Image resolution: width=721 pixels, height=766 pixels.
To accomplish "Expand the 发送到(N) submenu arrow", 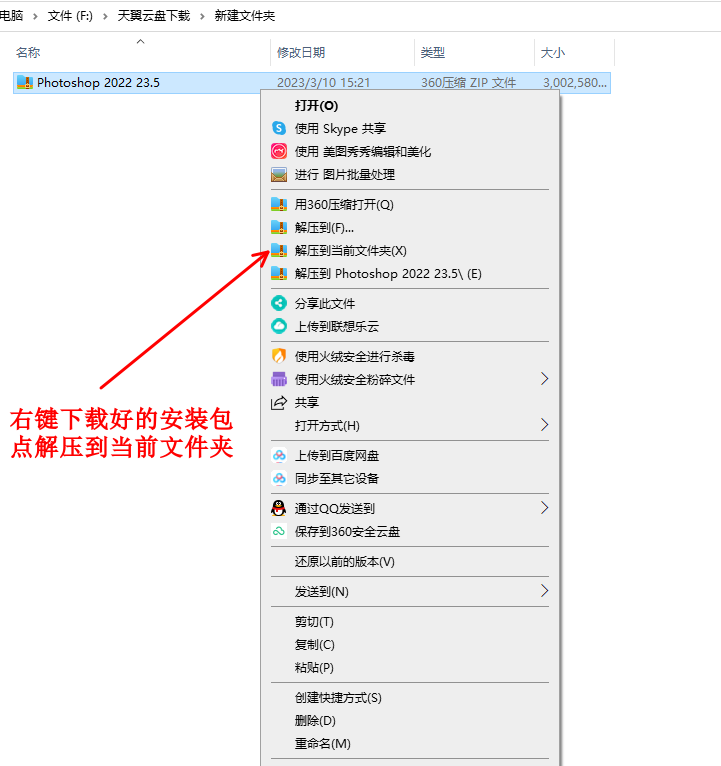I will click(544, 591).
